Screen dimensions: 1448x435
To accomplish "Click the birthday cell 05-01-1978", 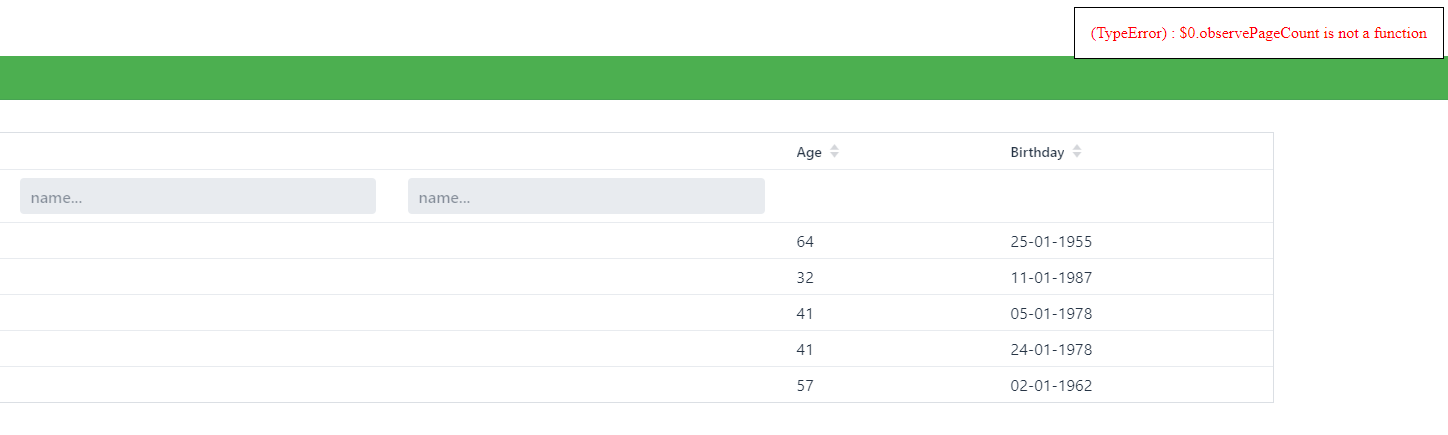I will (x=1051, y=314).
